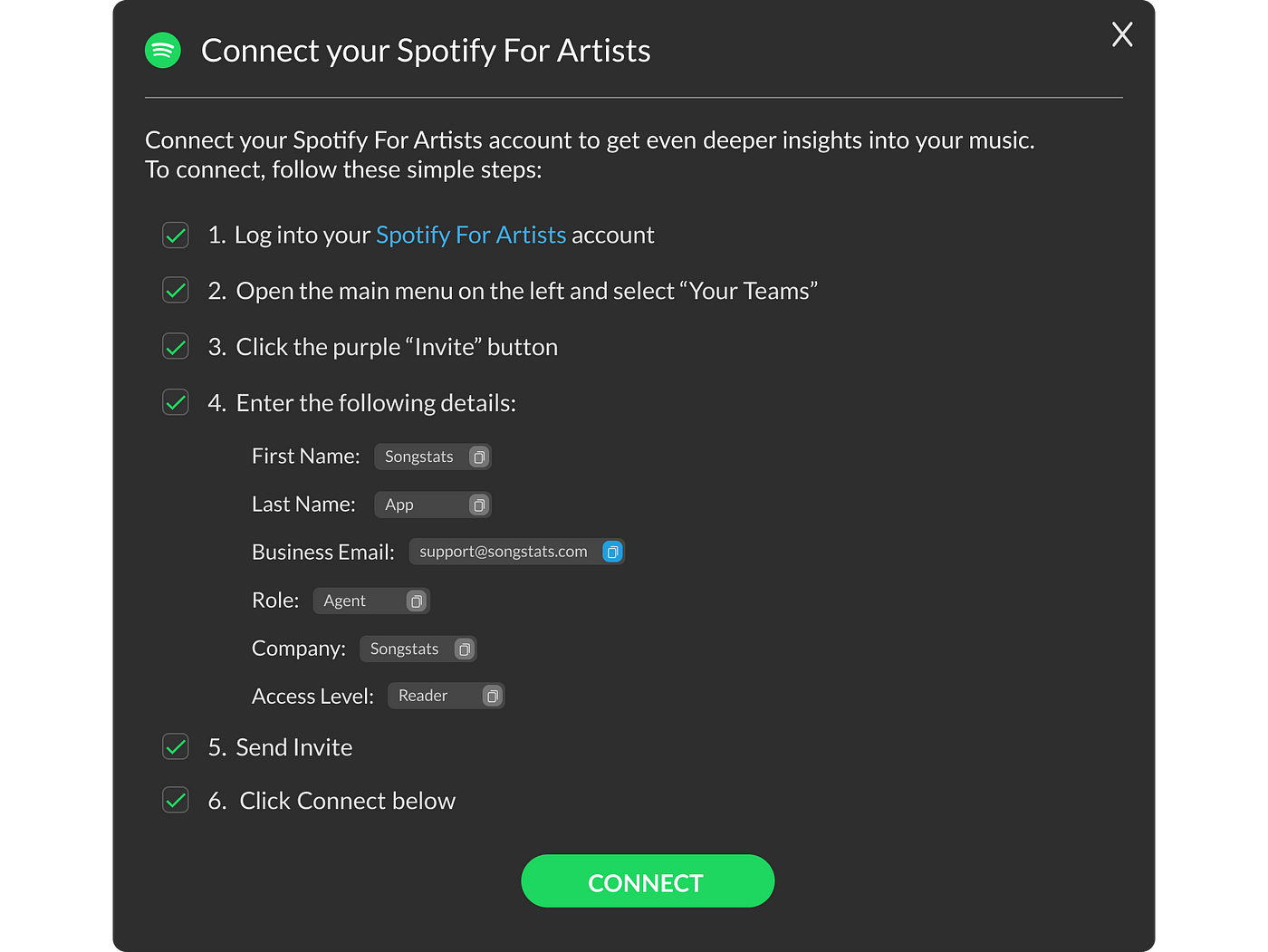Select the Access Level Reader field
1268x952 pixels.
point(446,696)
